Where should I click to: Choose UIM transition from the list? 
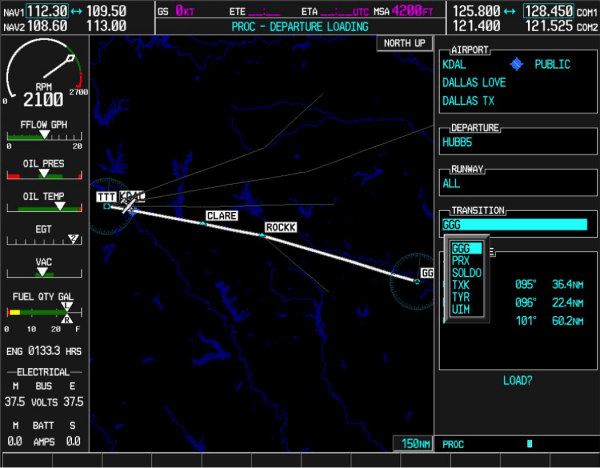point(460,310)
